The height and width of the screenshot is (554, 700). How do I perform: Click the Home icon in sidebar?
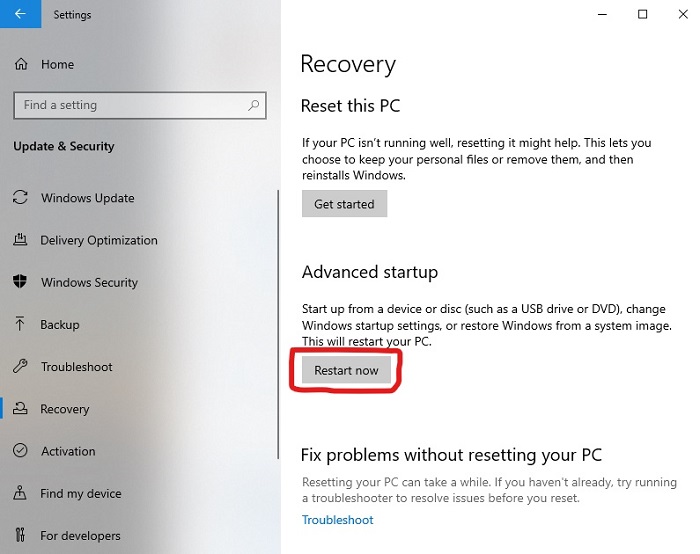point(20,65)
